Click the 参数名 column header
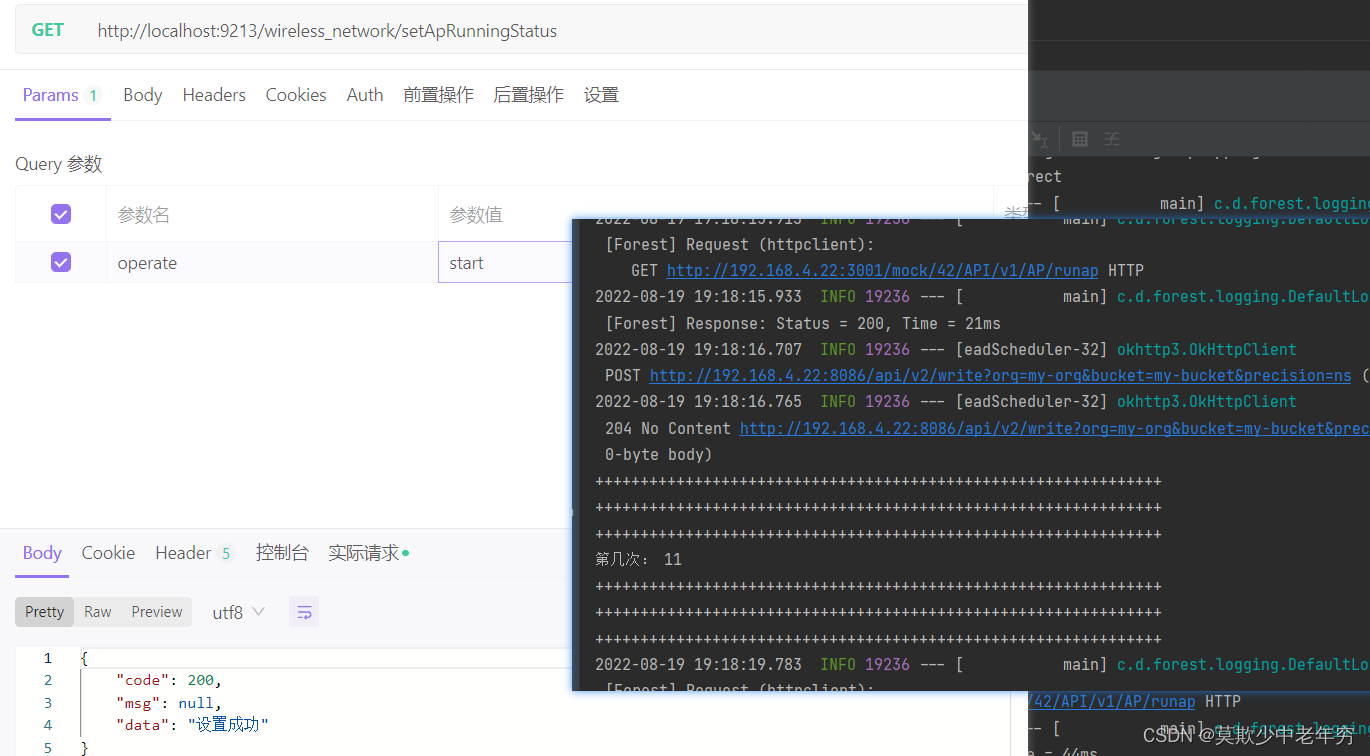This screenshot has height=756, width=1370. pyautogui.click(x=144, y=215)
